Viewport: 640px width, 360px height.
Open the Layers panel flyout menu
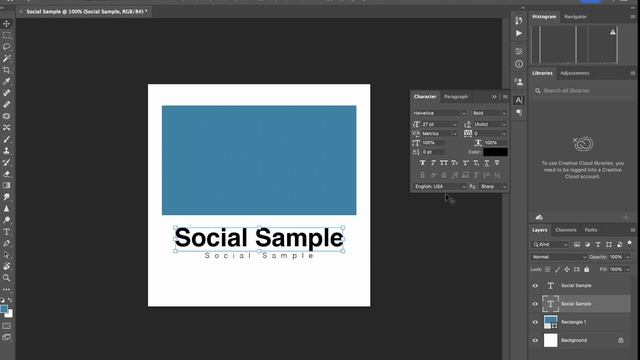(633, 230)
